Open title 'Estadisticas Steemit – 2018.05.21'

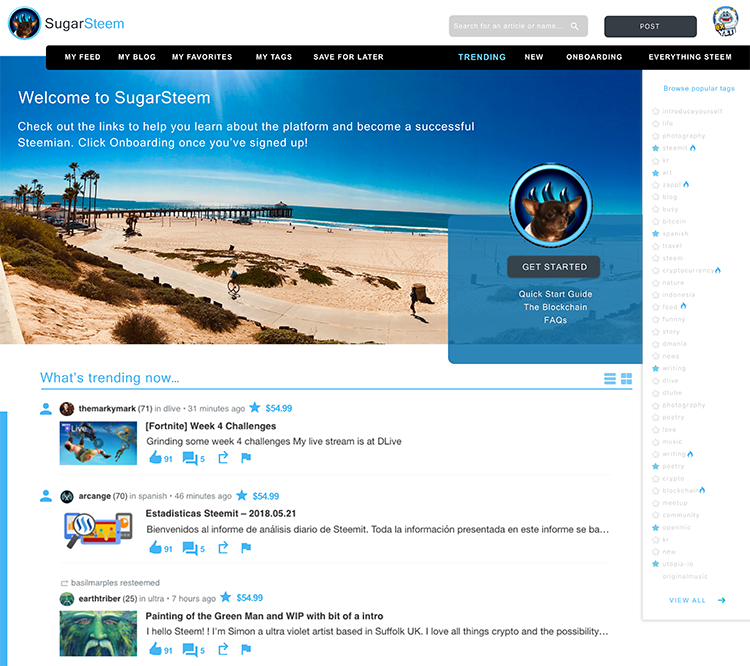click(x=221, y=513)
